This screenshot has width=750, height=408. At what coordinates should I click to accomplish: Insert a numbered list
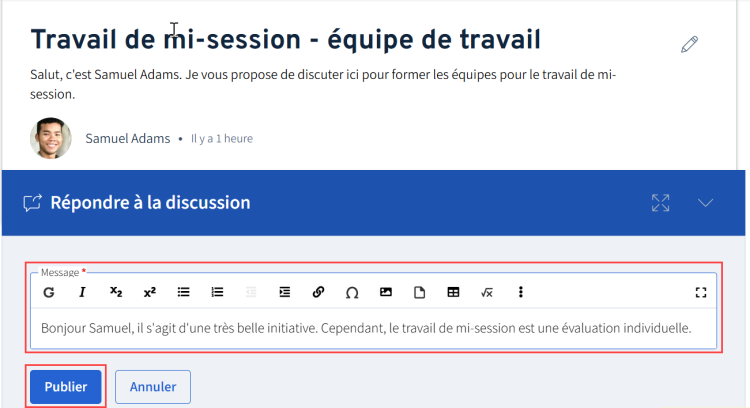[x=217, y=292]
